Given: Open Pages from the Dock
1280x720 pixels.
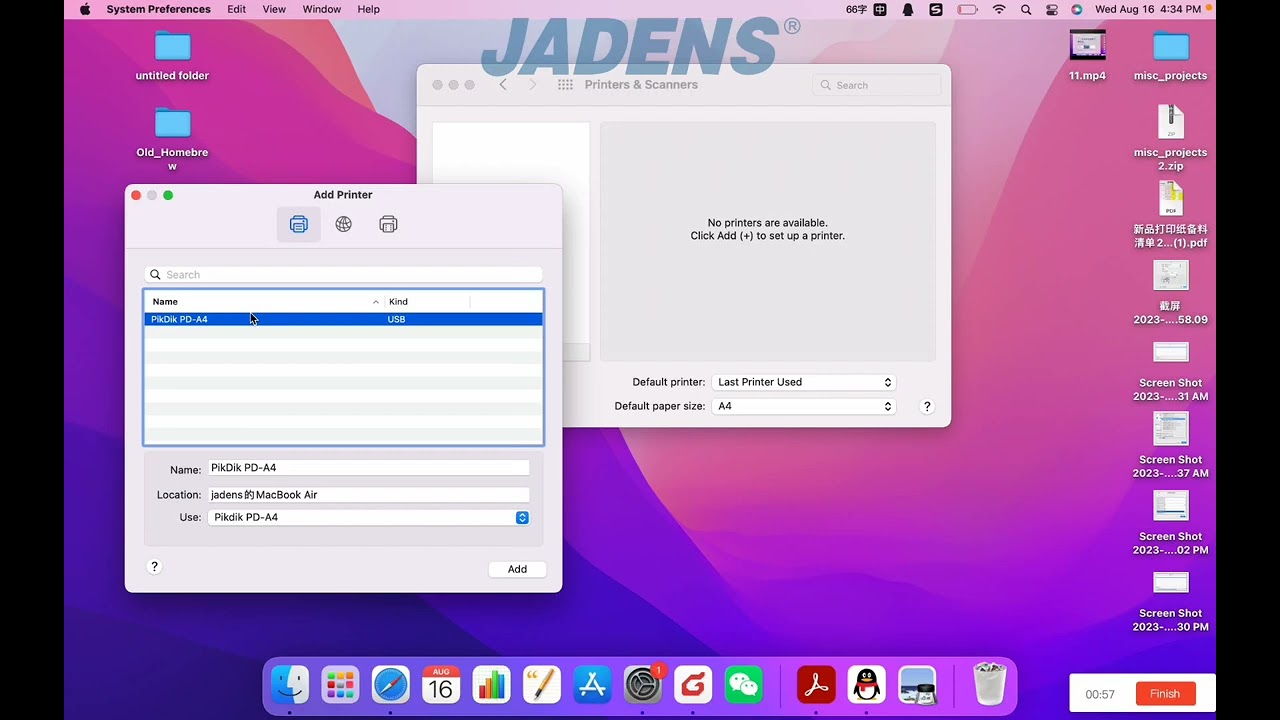Looking at the screenshot, I should [x=541, y=685].
